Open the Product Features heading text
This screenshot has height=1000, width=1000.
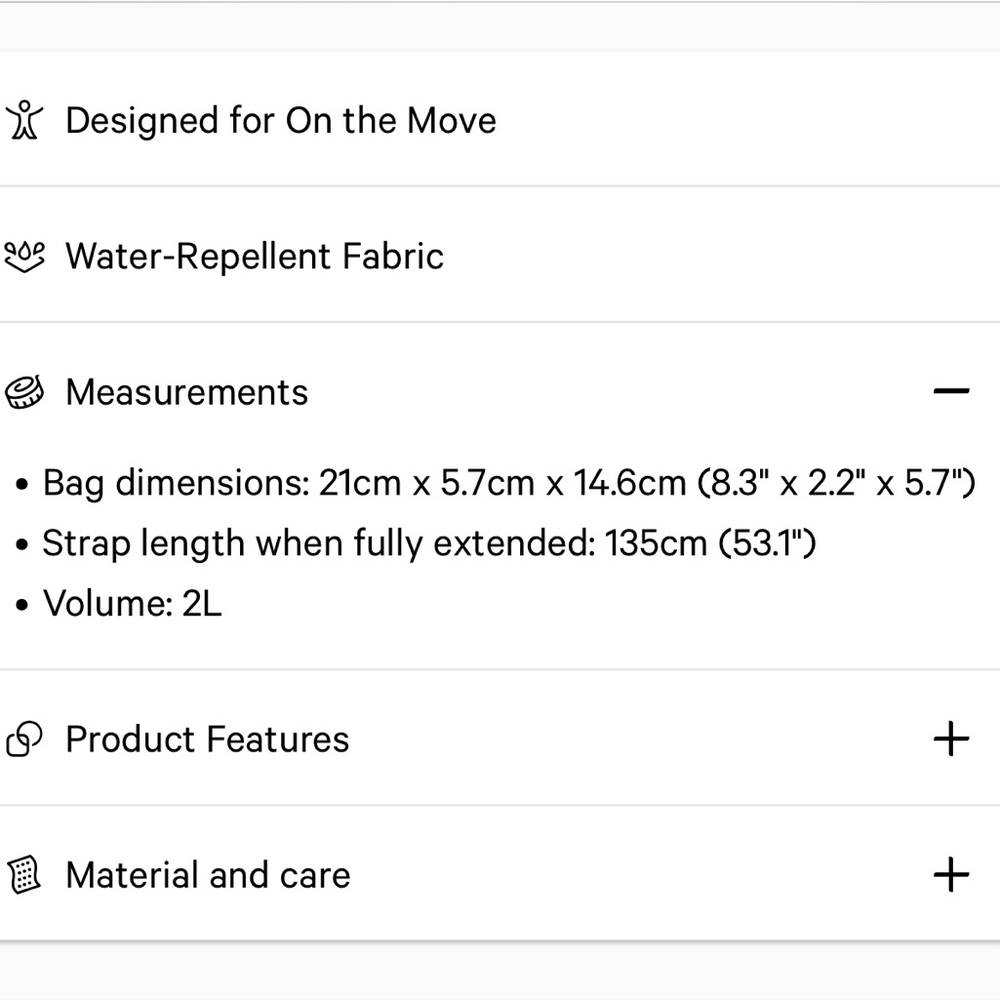click(x=207, y=739)
